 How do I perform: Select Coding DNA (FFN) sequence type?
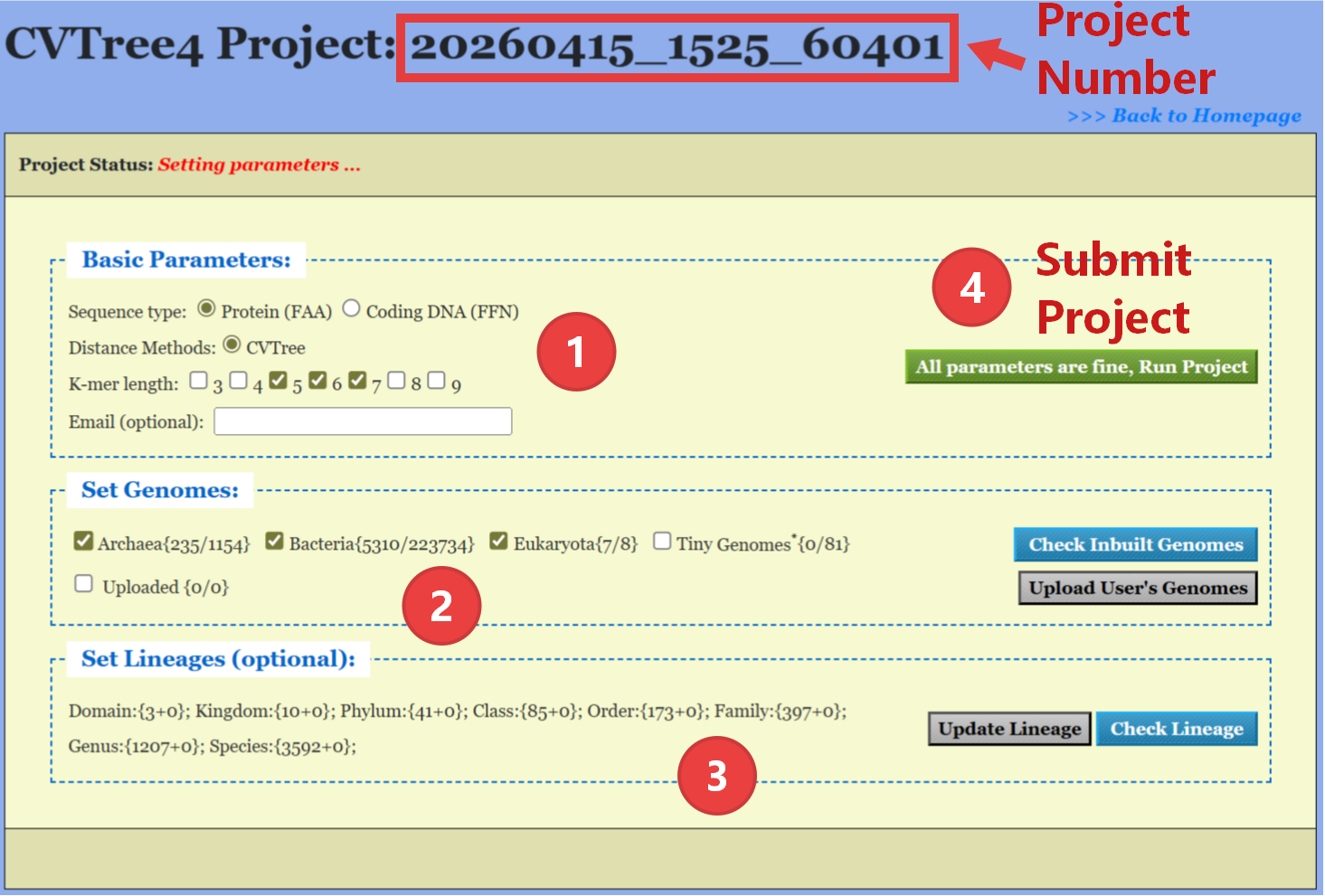point(351,309)
